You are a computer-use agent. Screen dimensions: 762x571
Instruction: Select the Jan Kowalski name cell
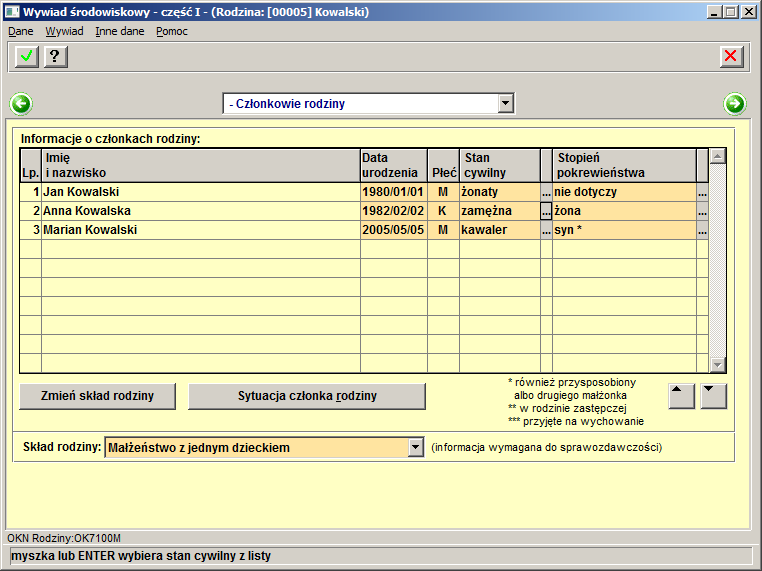coord(201,192)
